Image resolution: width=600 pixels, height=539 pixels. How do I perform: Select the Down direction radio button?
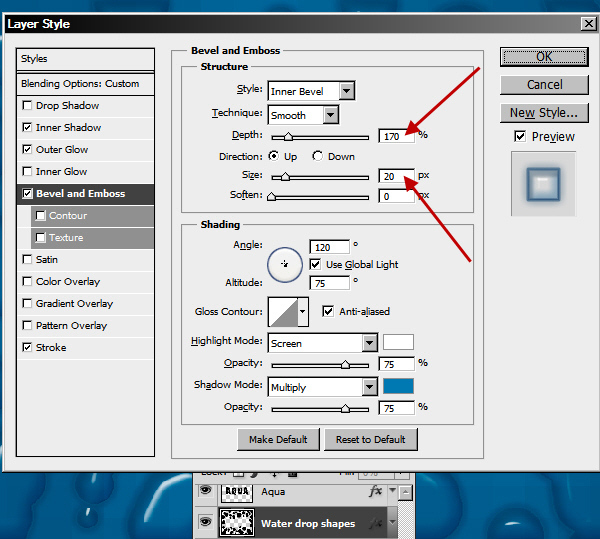(318, 156)
